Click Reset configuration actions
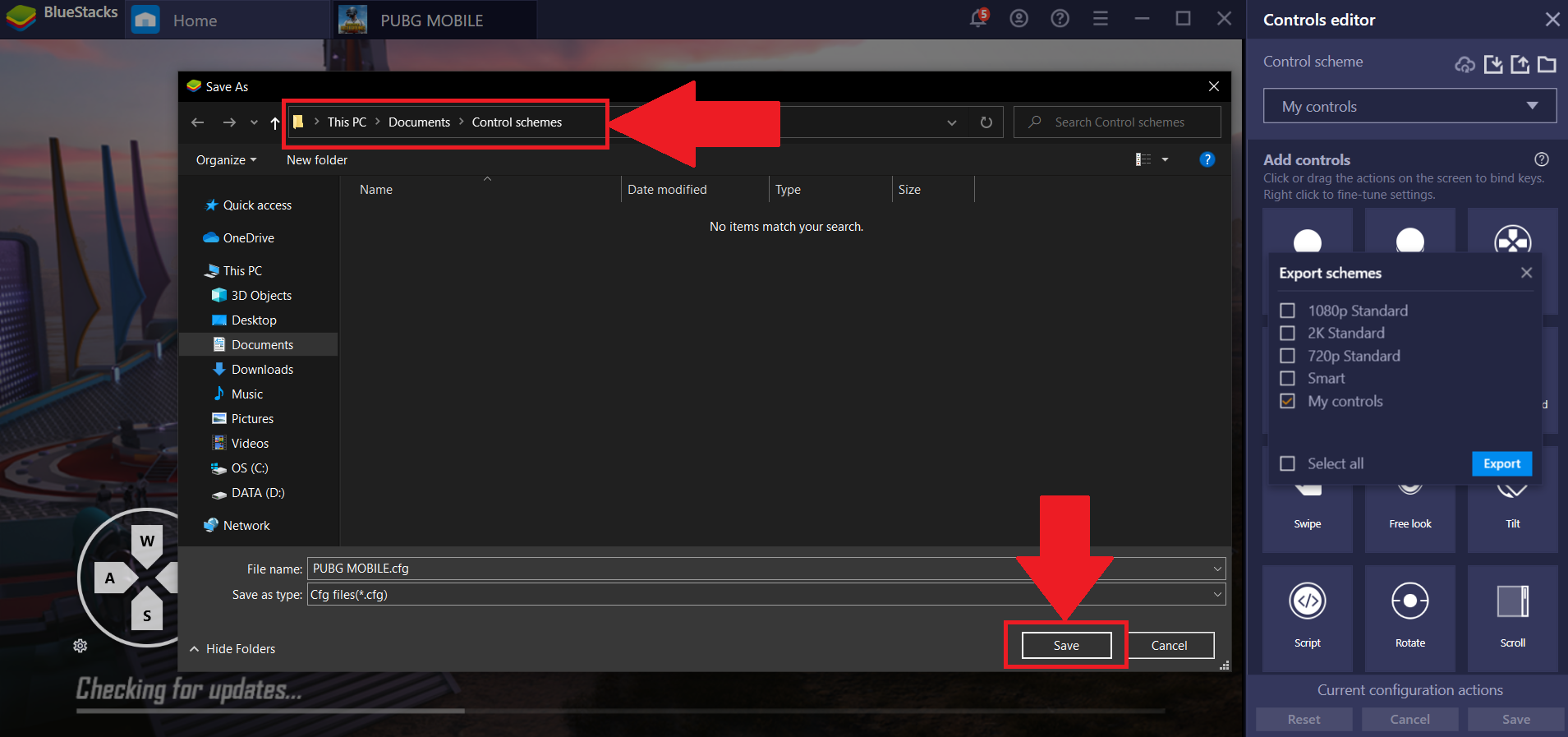Screen dimensions: 1568x737 pyautogui.click(x=1304, y=720)
